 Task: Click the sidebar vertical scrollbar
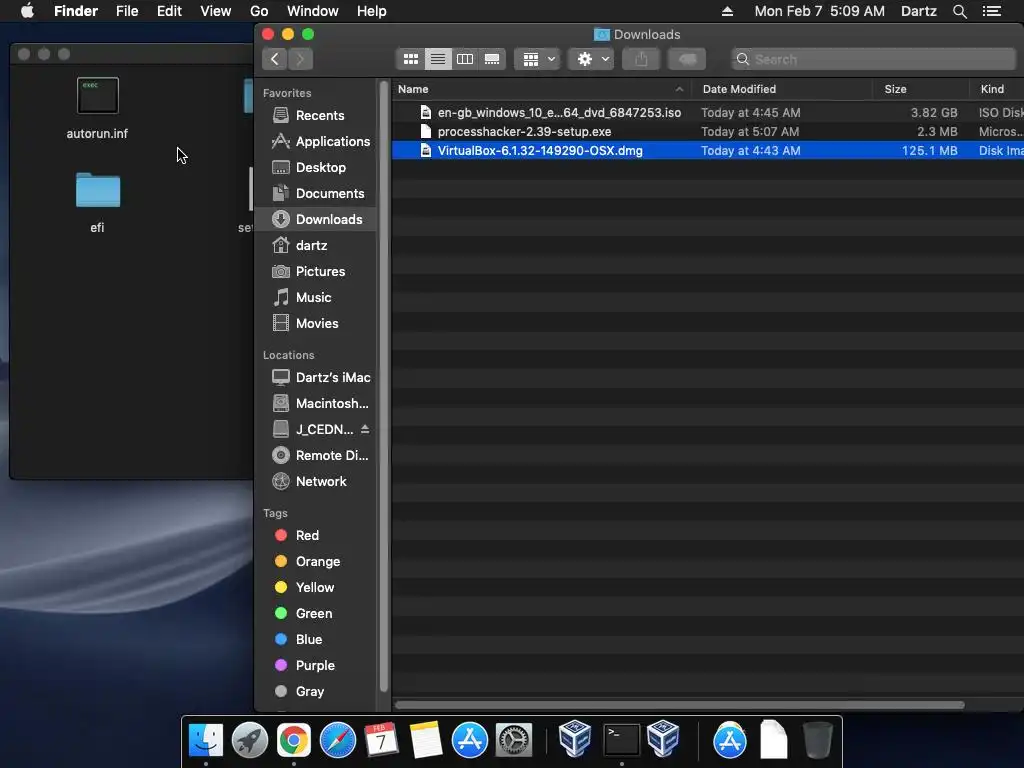coord(383,385)
